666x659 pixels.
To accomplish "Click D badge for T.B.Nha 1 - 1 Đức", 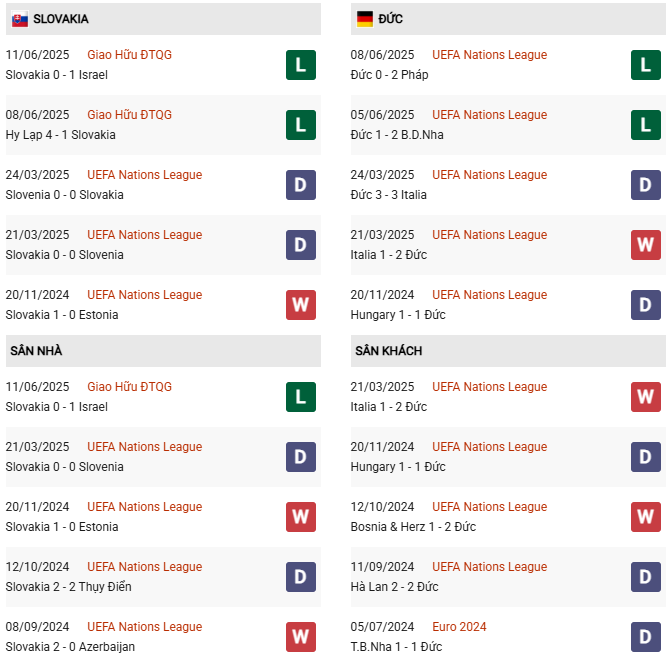I will (x=646, y=637).
